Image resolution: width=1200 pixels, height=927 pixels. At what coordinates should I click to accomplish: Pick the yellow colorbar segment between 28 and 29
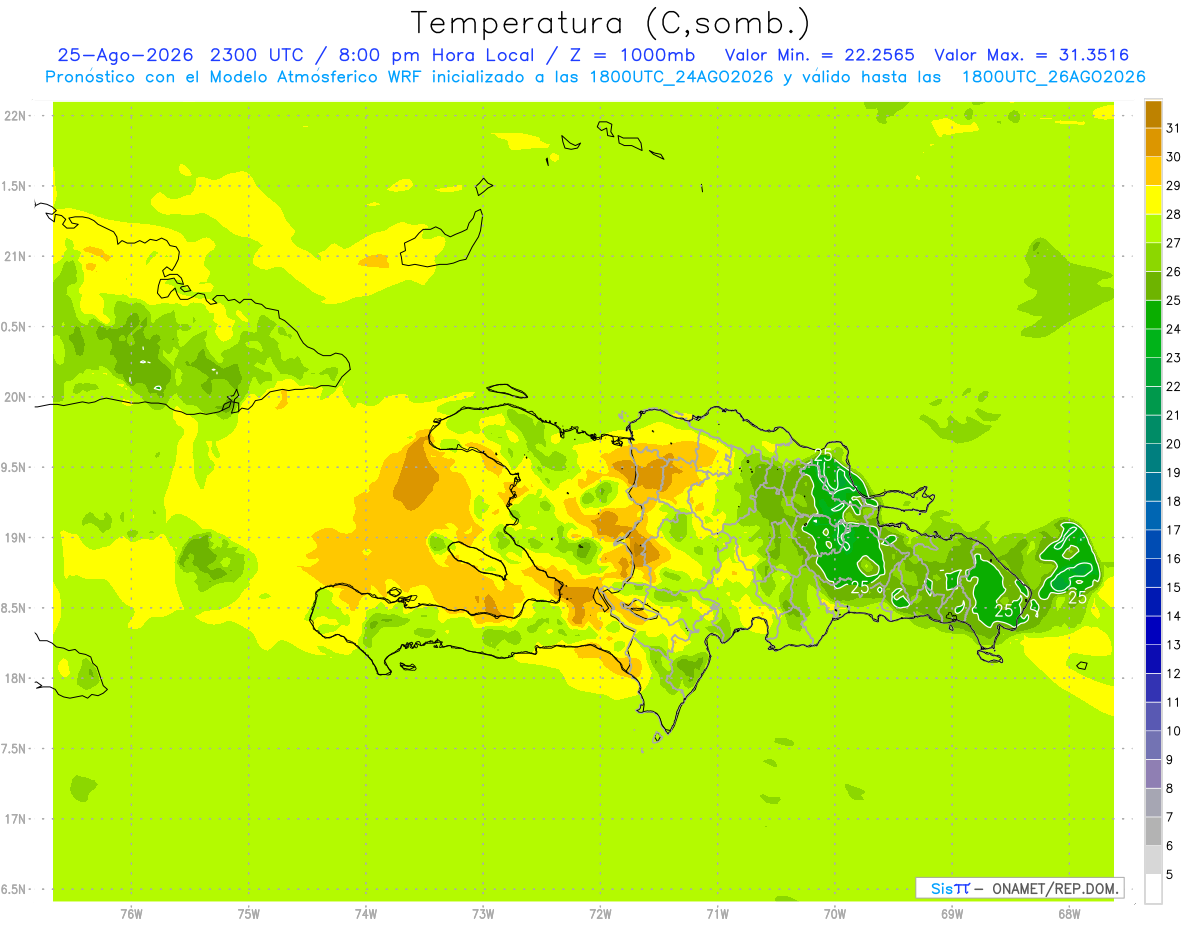pyautogui.click(x=1153, y=200)
